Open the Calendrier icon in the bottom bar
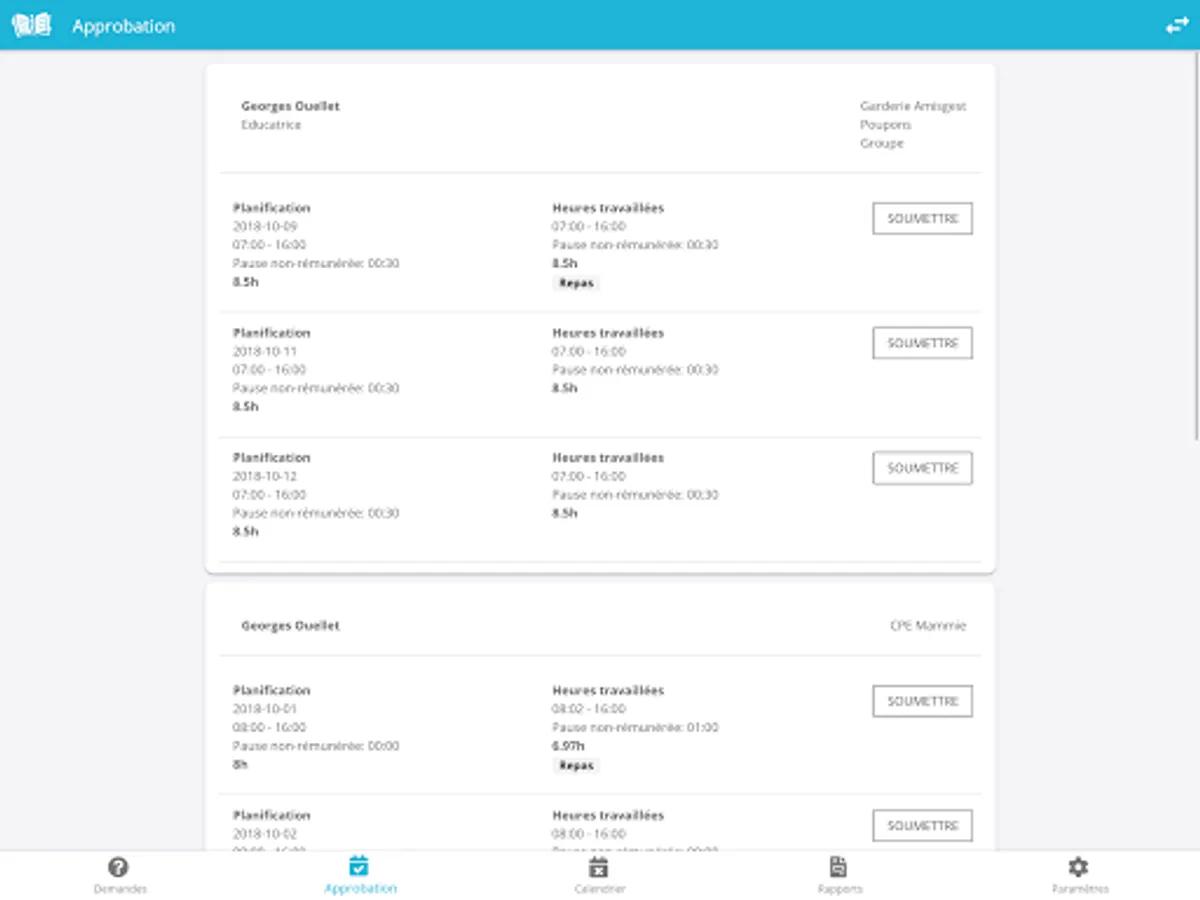This screenshot has height=900, width=1200. [599, 866]
